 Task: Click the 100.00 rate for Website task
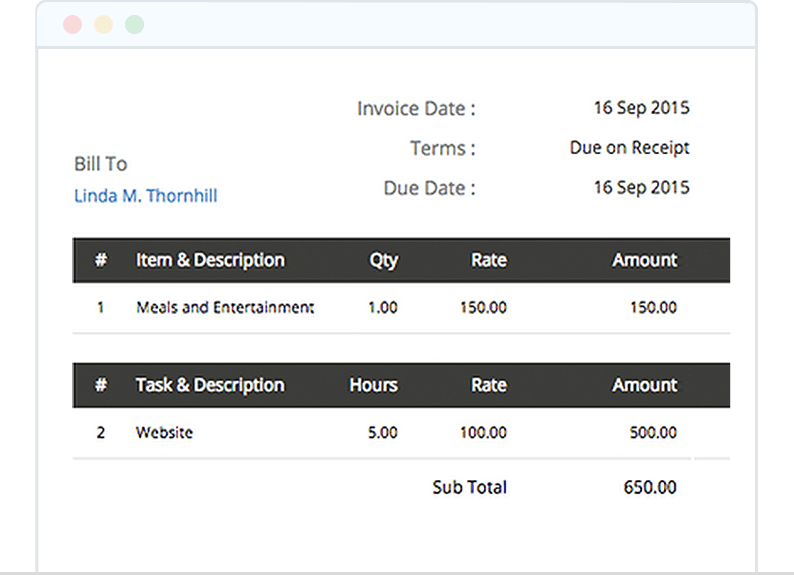(483, 433)
